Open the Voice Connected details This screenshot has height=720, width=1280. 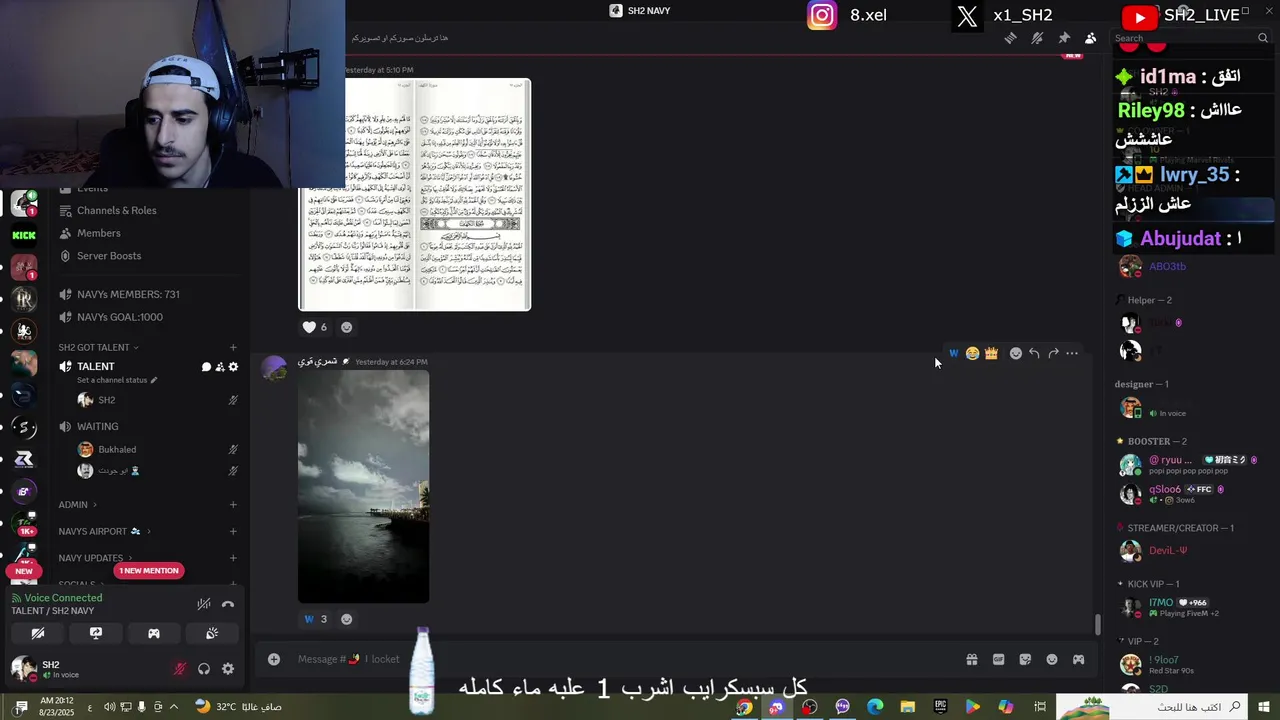coord(63,598)
